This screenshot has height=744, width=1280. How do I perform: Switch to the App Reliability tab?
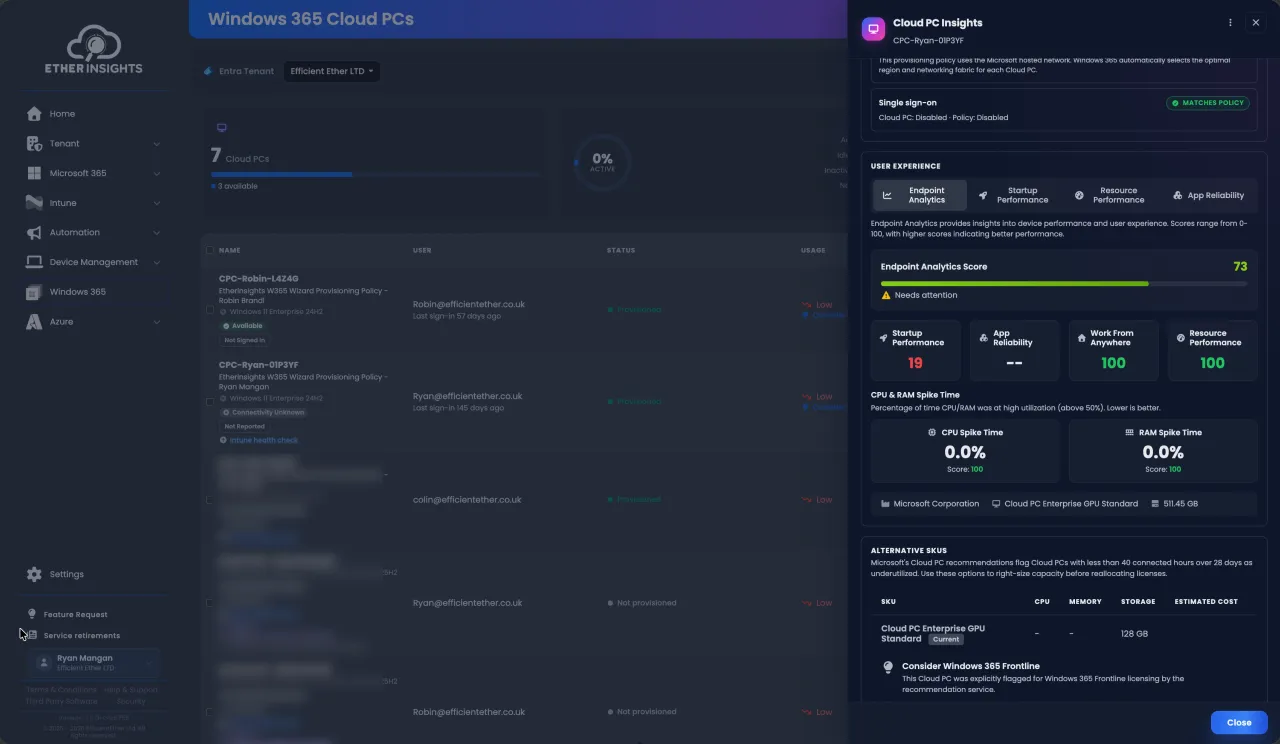click(x=1208, y=195)
